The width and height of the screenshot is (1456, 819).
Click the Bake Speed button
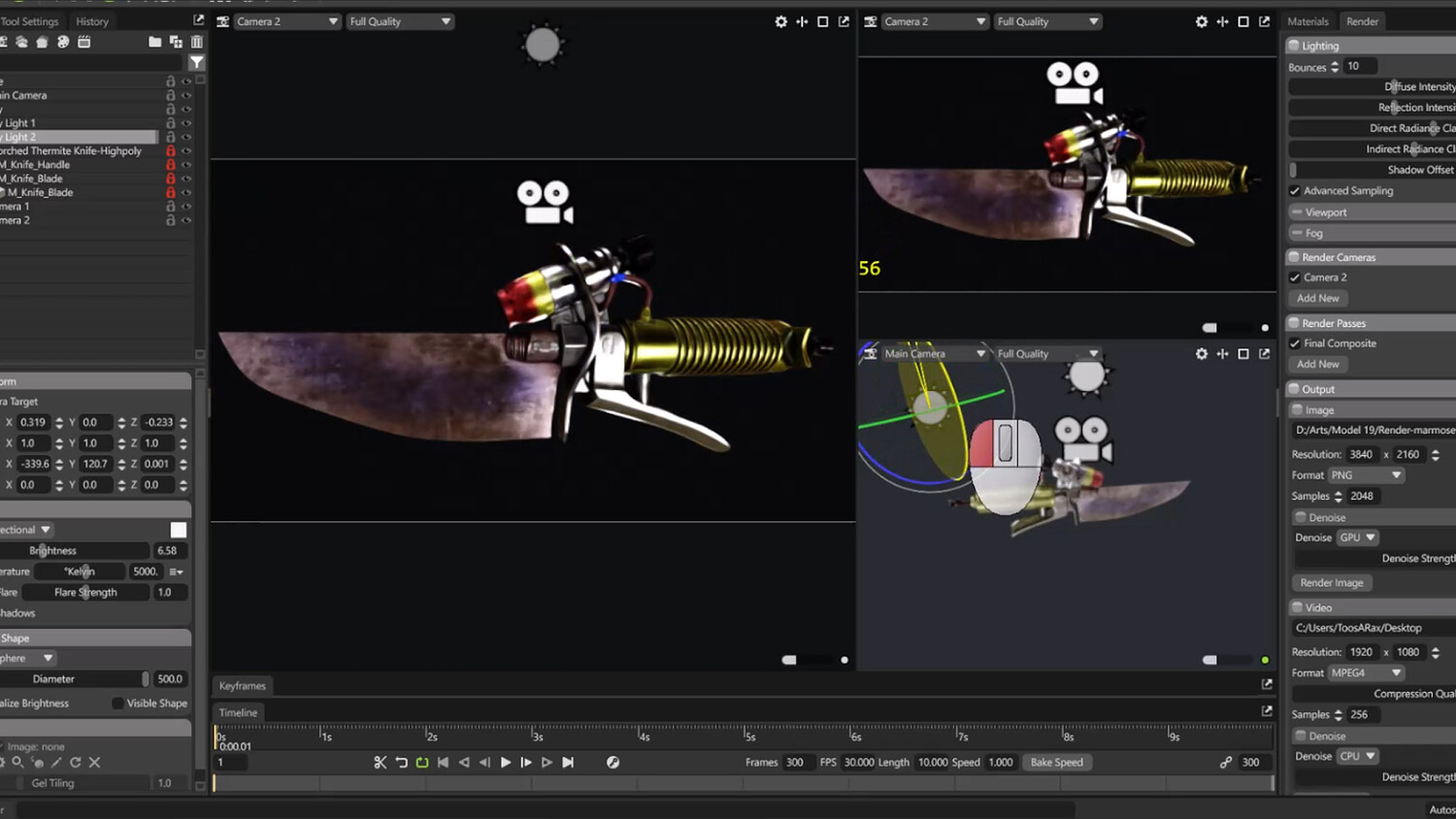click(1056, 763)
